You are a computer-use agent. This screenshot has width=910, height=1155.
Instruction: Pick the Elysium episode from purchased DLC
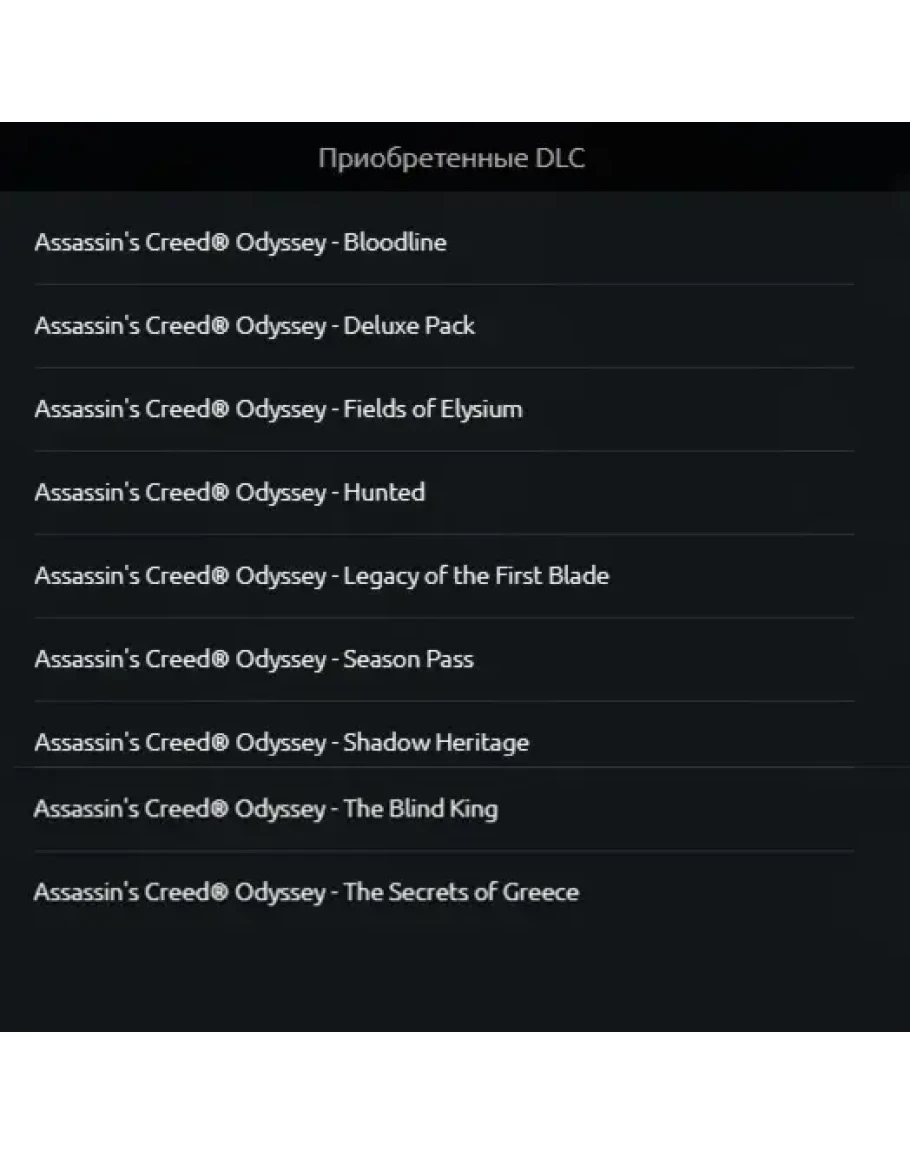click(x=432, y=409)
